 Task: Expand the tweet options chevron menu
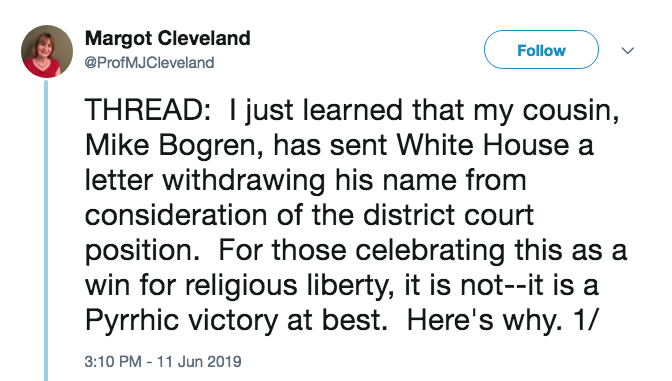pyautogui.click(x=628, y=51)
